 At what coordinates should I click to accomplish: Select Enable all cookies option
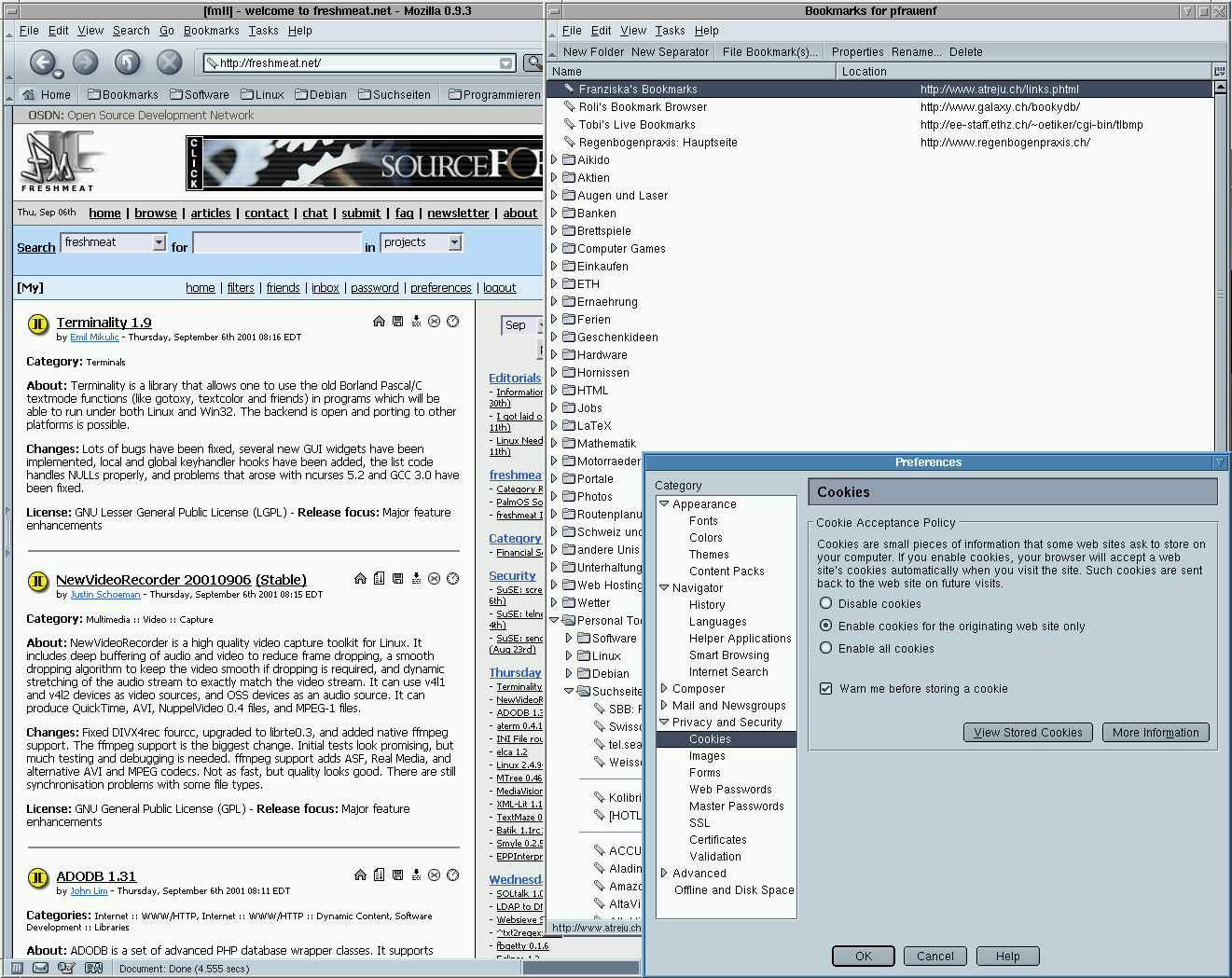click(x=825, y=648)
